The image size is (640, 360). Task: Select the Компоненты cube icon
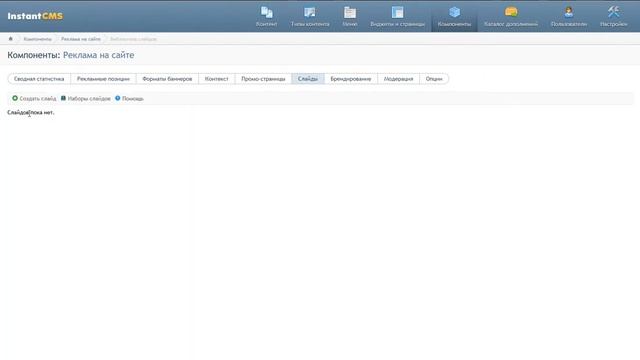[454, 12]
